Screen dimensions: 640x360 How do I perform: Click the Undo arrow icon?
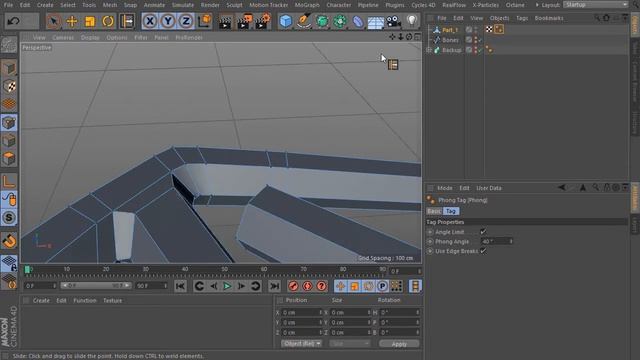[13, 21]
